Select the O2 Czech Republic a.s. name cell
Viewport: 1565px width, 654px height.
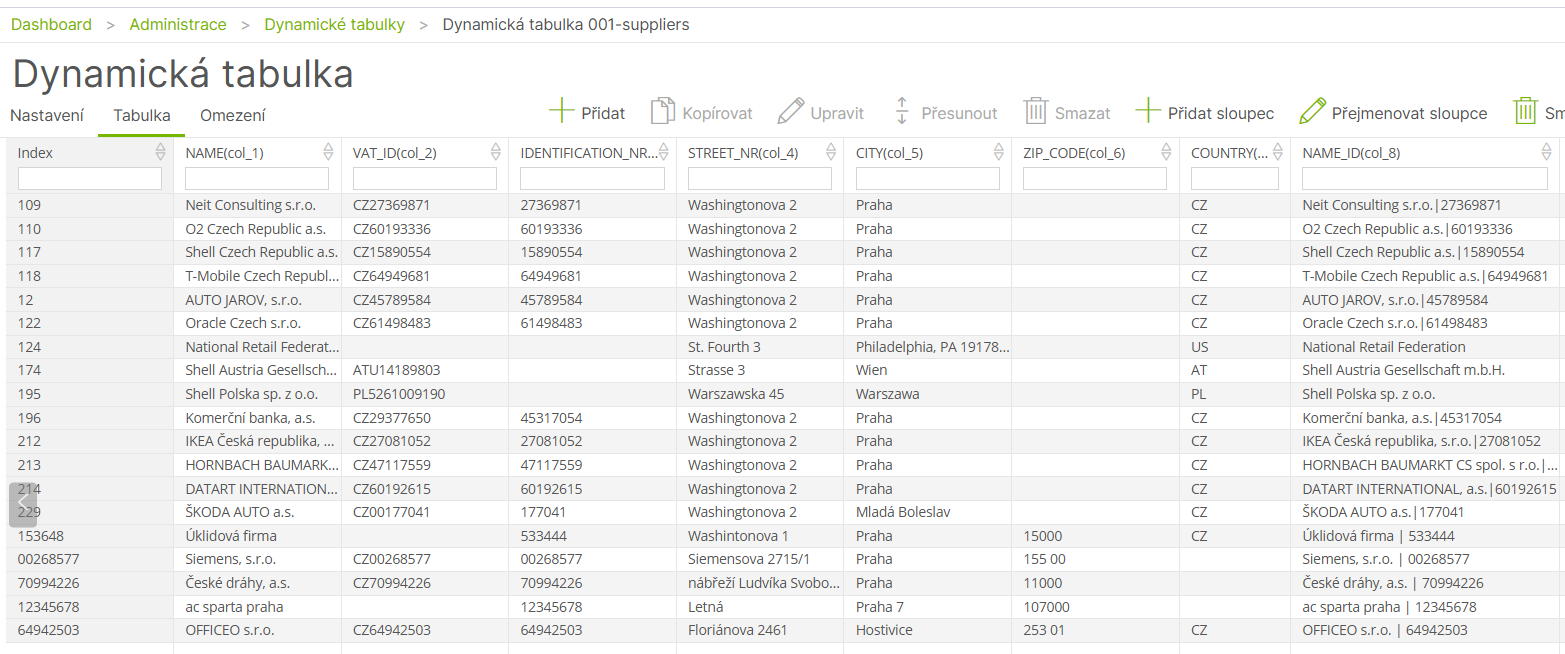pos(258,229)
